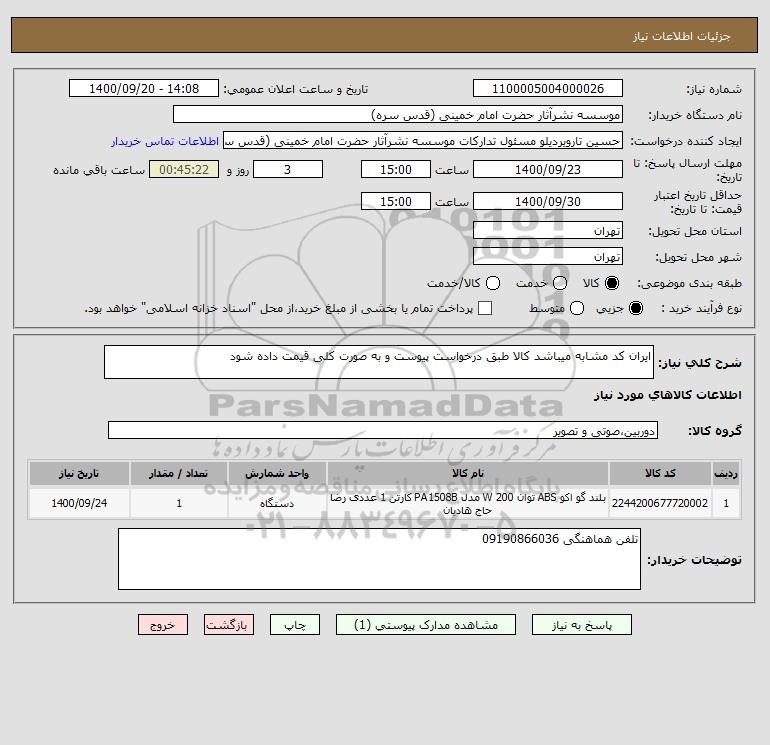Click the response deadline time 15:00 field
This screenshot has height=745, width=770.
pyautogui.click(x=396, y=169)
